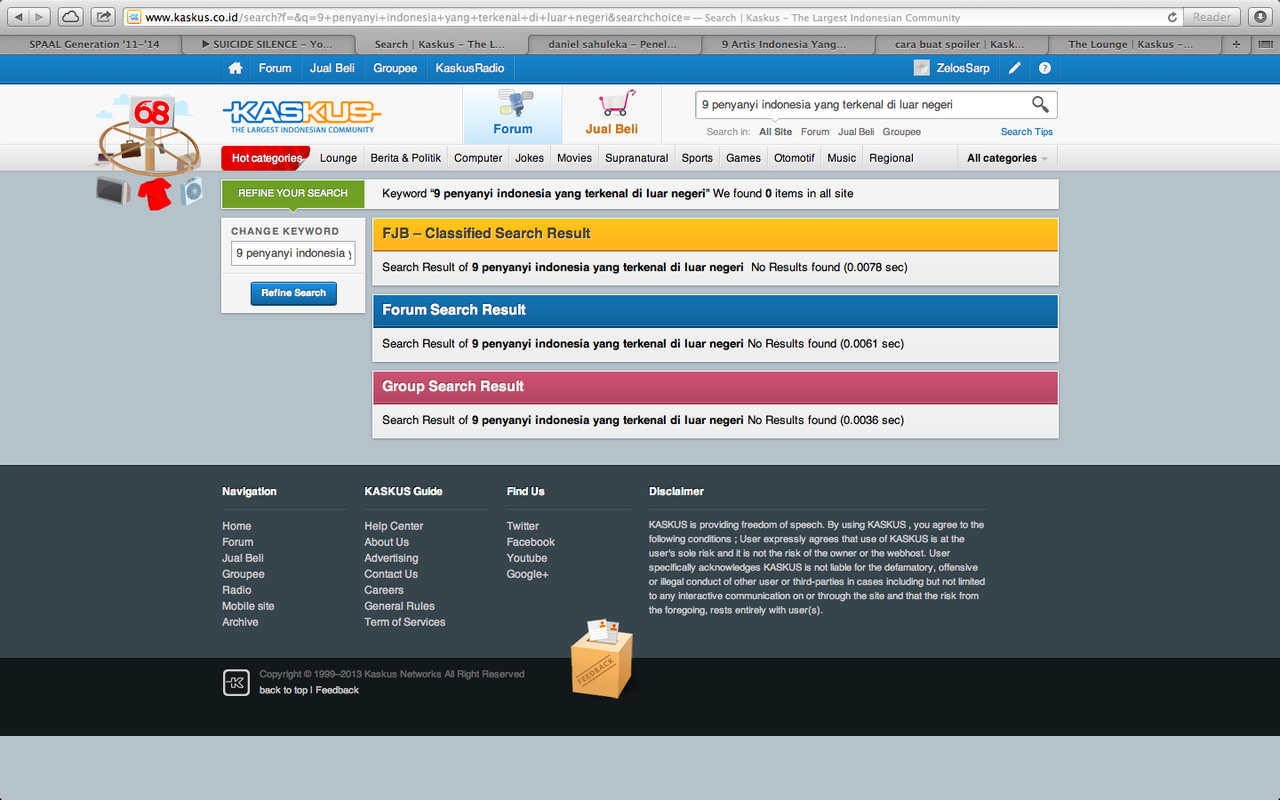Screen dimensions: 1280x800
Task: Click the Kaskus logo
Action: (301, 116)
